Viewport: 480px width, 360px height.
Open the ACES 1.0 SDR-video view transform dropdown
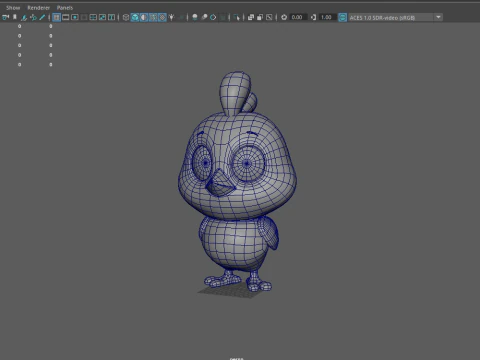395,17
